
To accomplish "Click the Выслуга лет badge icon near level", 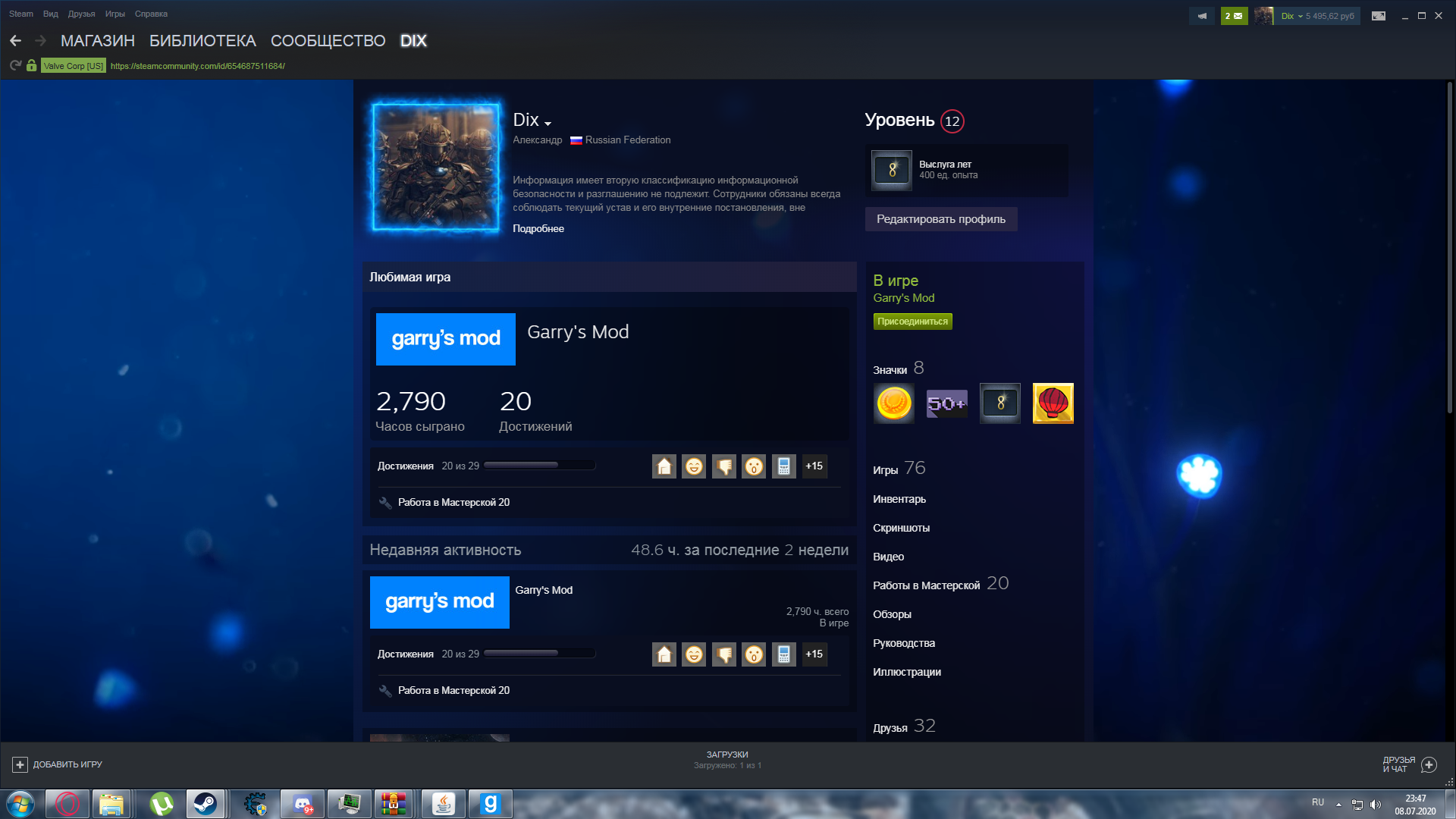I will [892, 170].
